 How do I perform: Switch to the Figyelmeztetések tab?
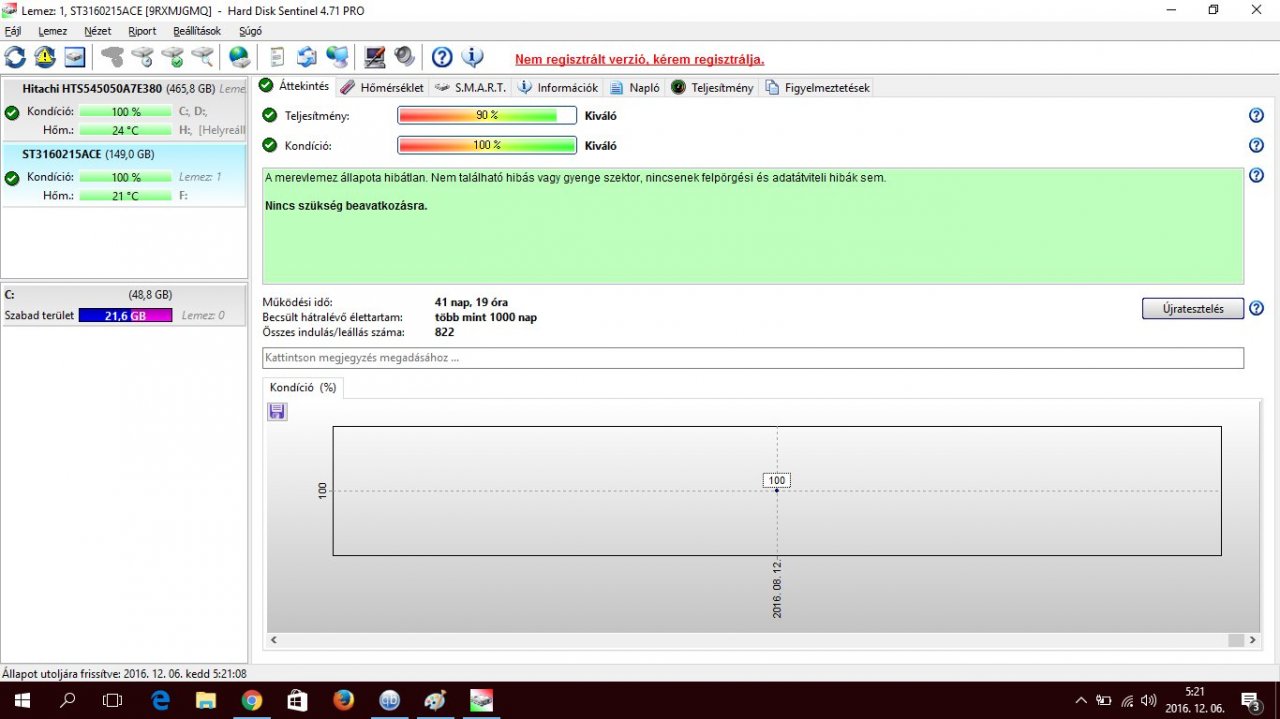pyautogui.click(x=817, y=87)
